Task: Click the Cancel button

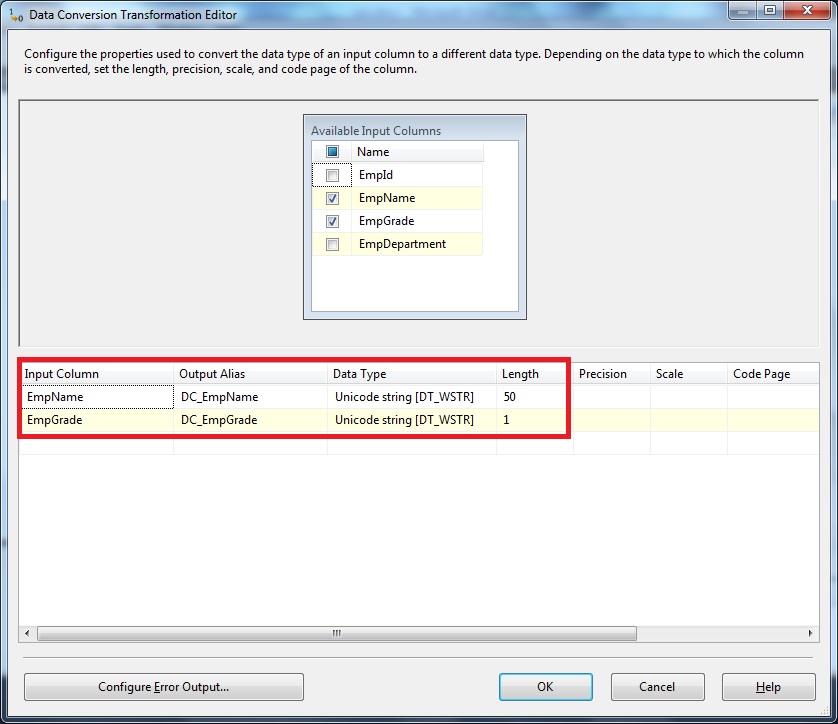Action: coord(657,687)
